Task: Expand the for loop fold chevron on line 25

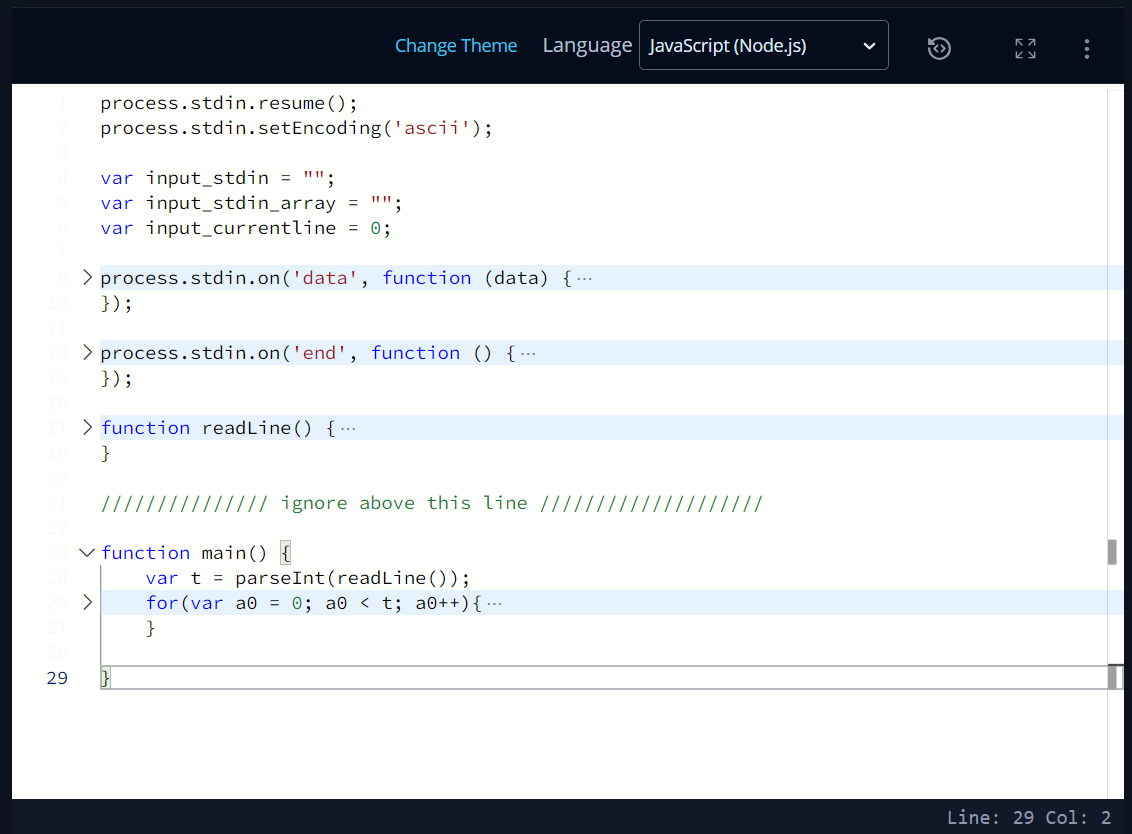Action: pos(87,602)
